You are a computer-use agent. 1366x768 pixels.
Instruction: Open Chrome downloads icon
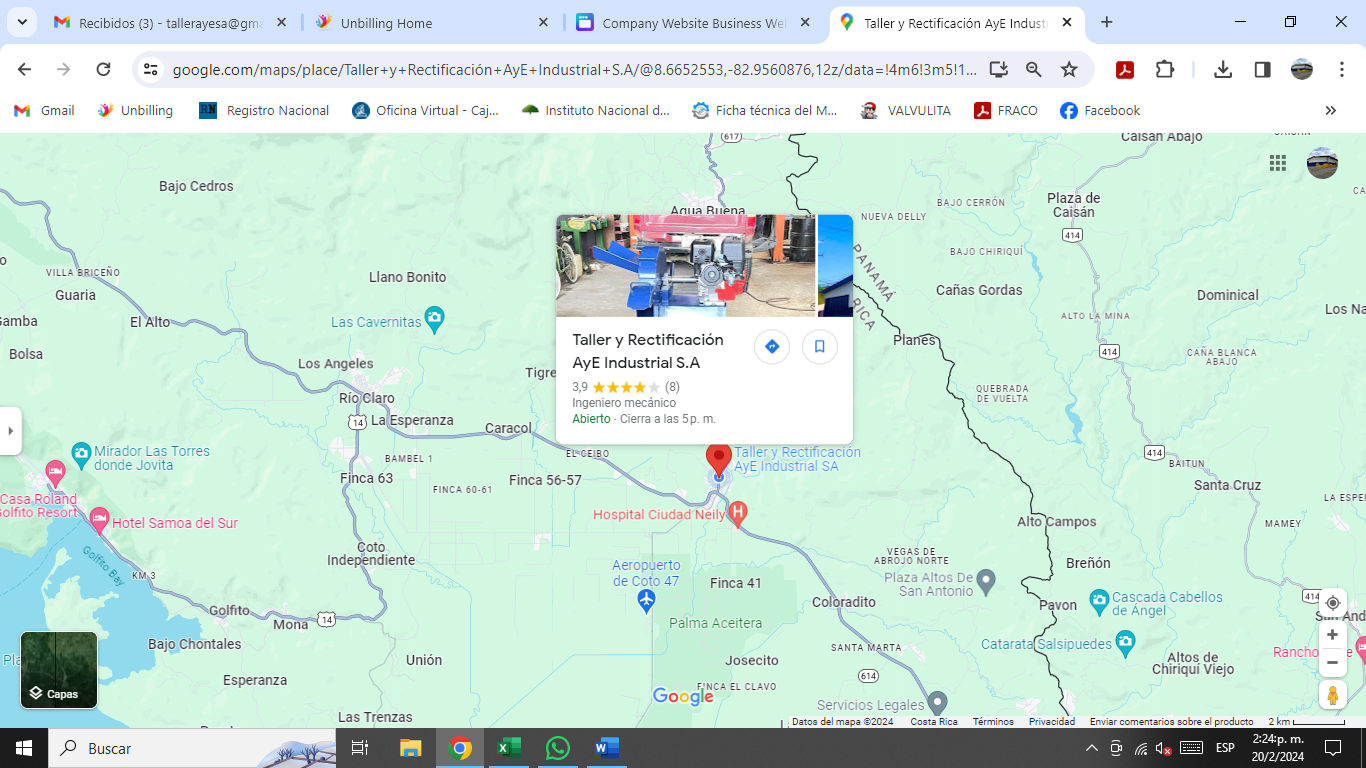(1222, 69)
